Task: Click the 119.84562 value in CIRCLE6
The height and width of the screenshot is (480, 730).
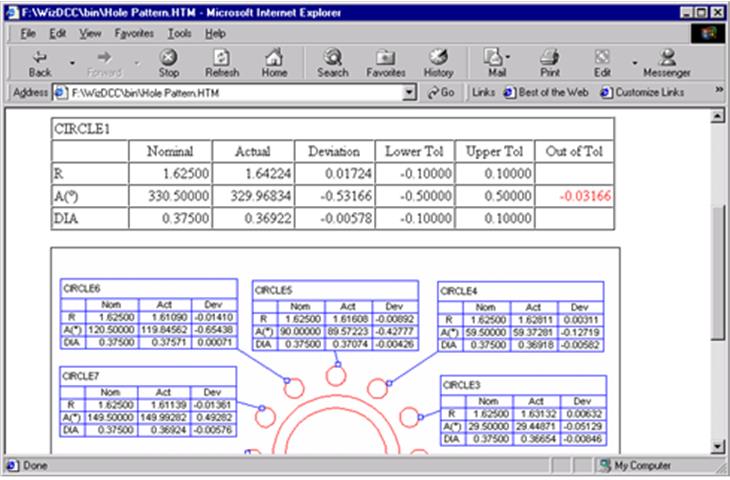Action: [x=164, y=330]
